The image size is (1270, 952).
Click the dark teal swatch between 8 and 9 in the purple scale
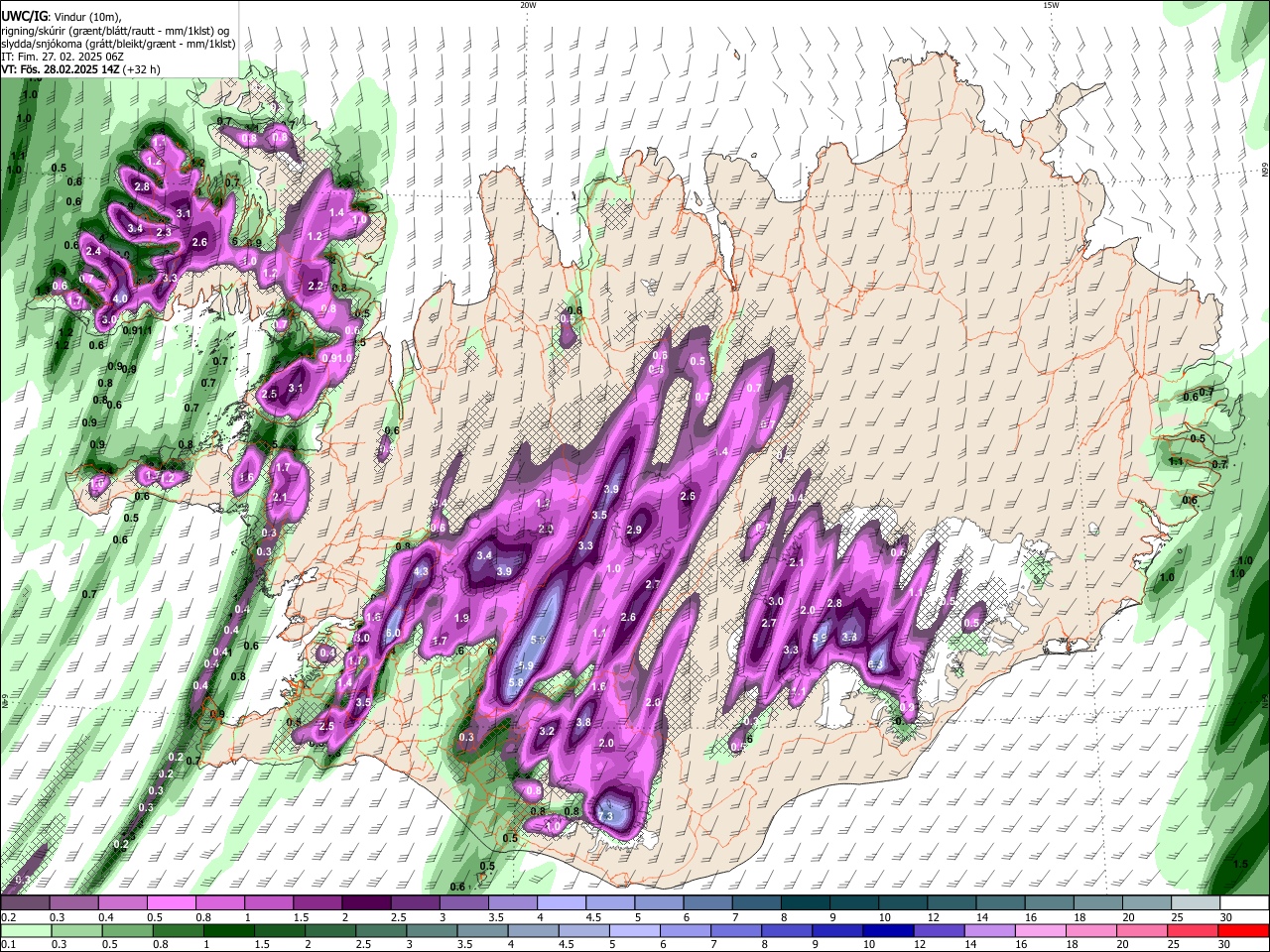805,903
